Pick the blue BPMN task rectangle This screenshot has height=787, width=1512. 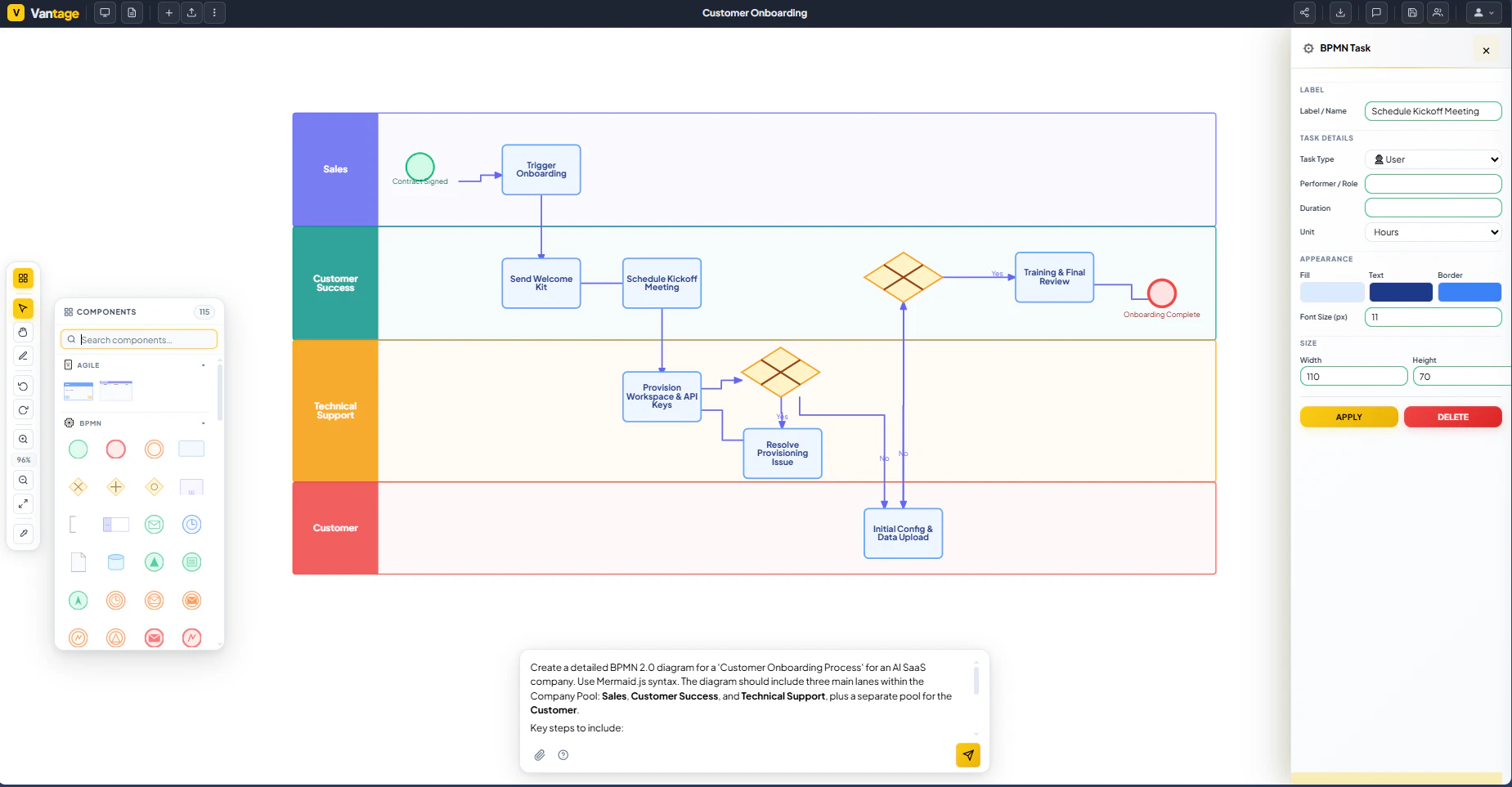point(191,449)
